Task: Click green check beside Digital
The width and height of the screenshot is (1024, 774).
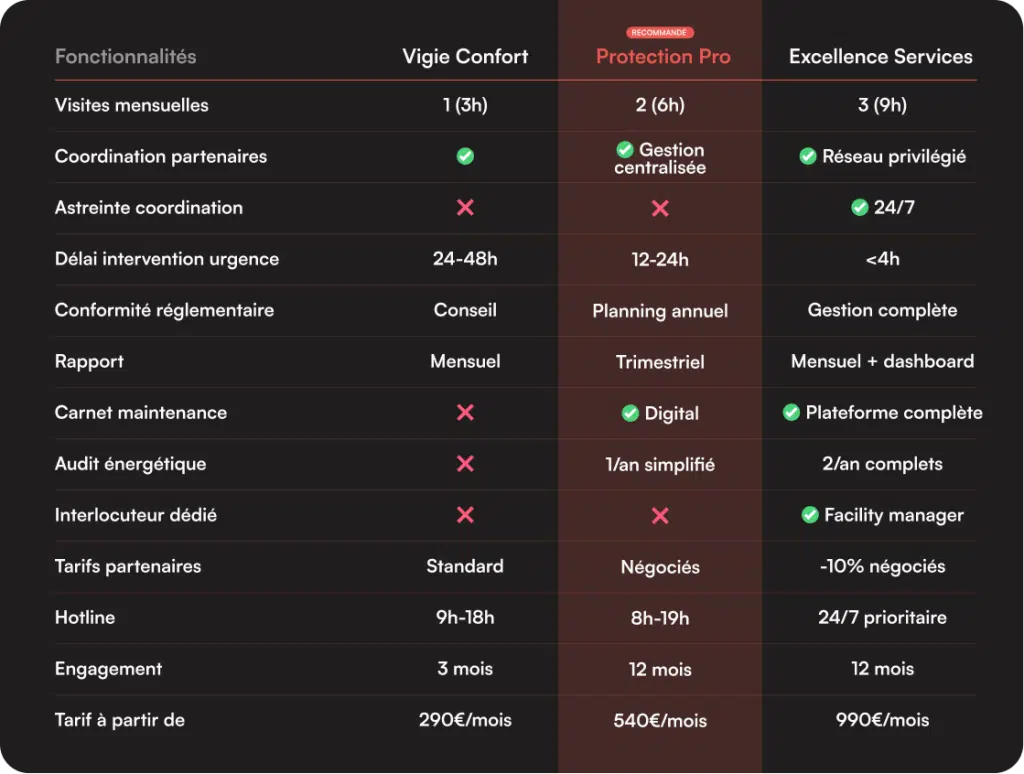Action: [630, 413]
